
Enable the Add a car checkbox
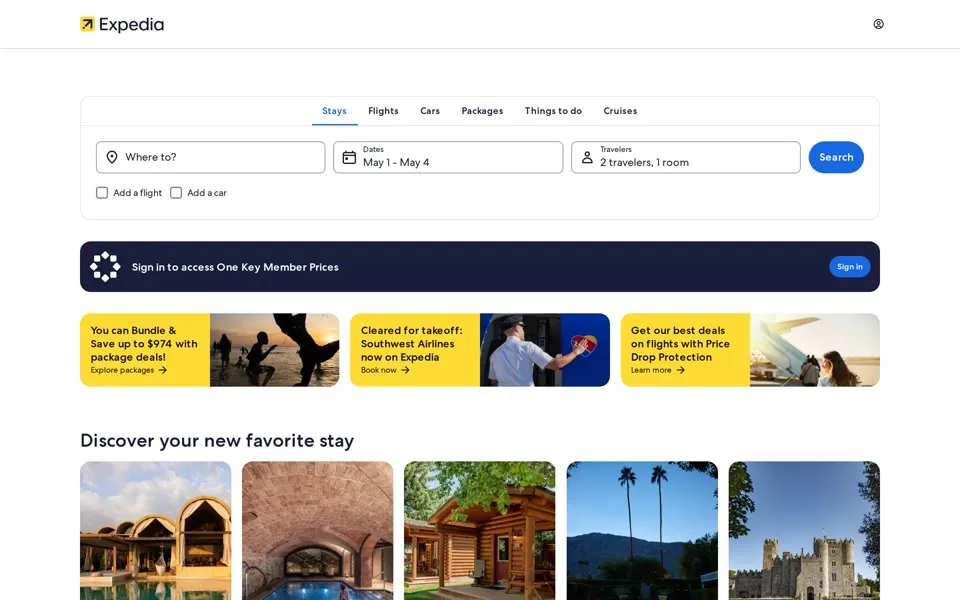pyautogui.click(x=176, y=193)
